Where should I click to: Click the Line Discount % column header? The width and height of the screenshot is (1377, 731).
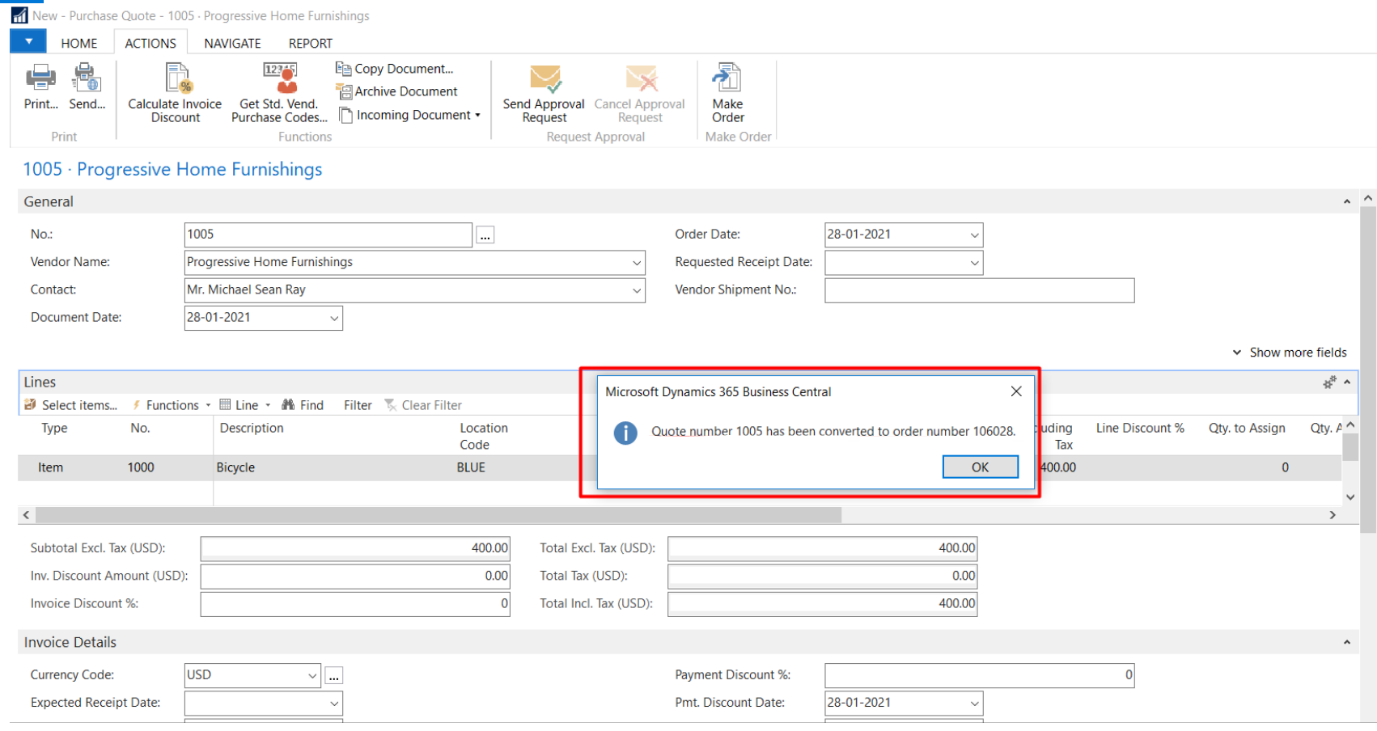1140,428
